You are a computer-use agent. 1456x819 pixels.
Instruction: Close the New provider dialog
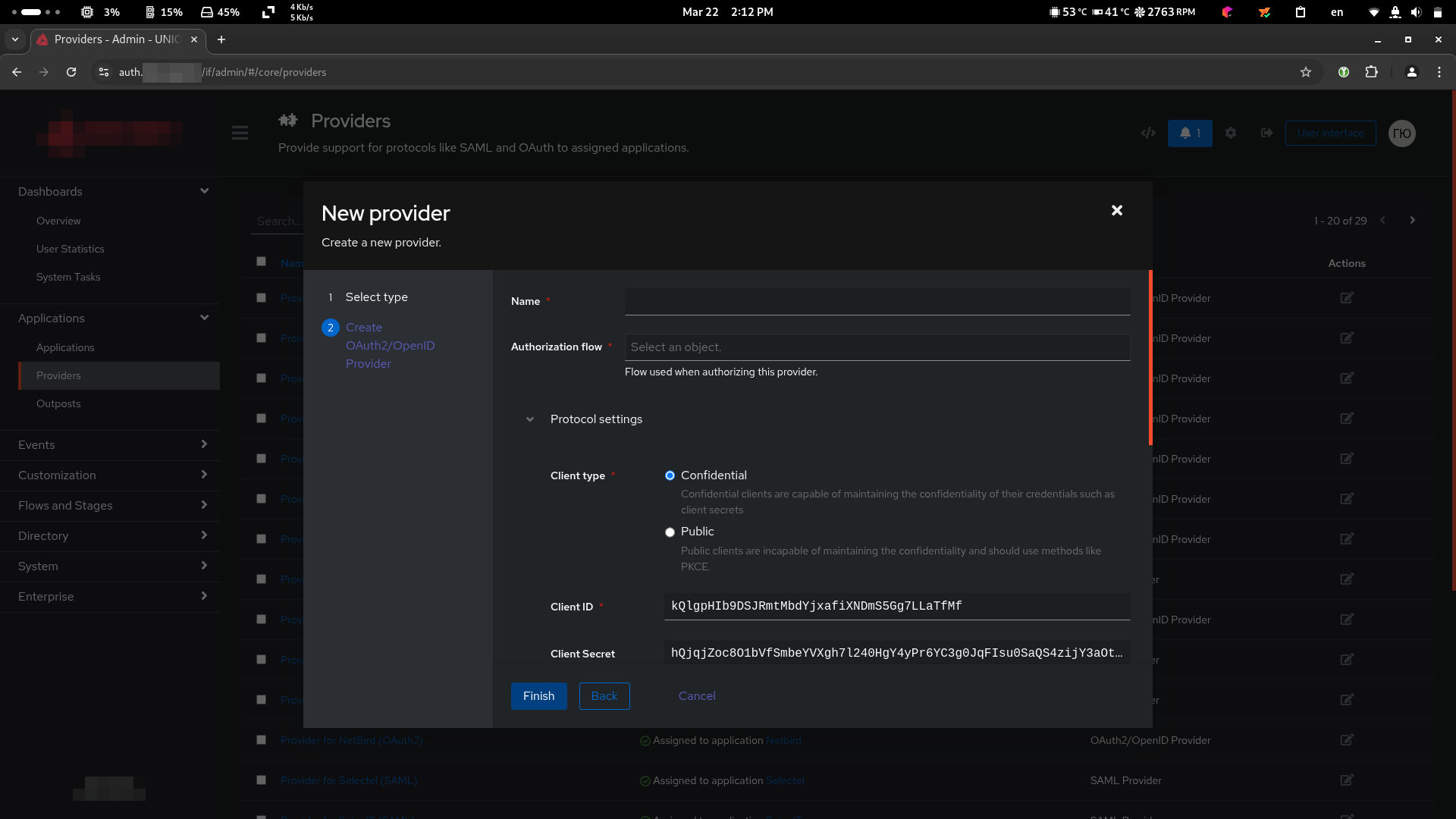1116,211
